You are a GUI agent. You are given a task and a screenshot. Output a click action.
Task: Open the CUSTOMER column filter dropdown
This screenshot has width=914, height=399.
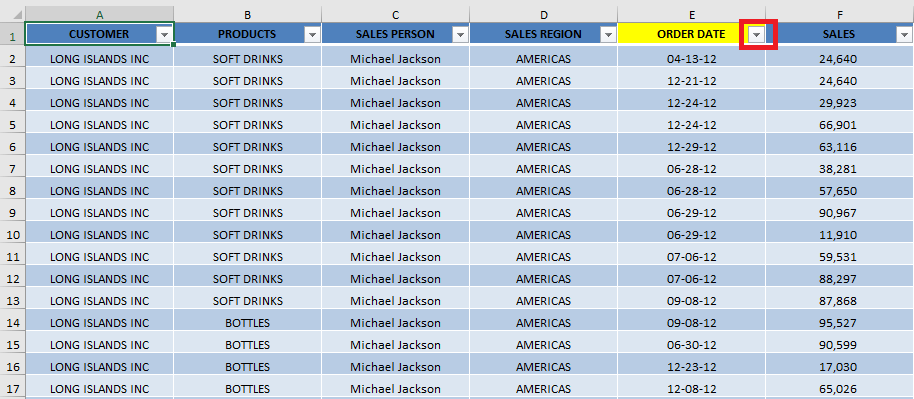[164, 35]
